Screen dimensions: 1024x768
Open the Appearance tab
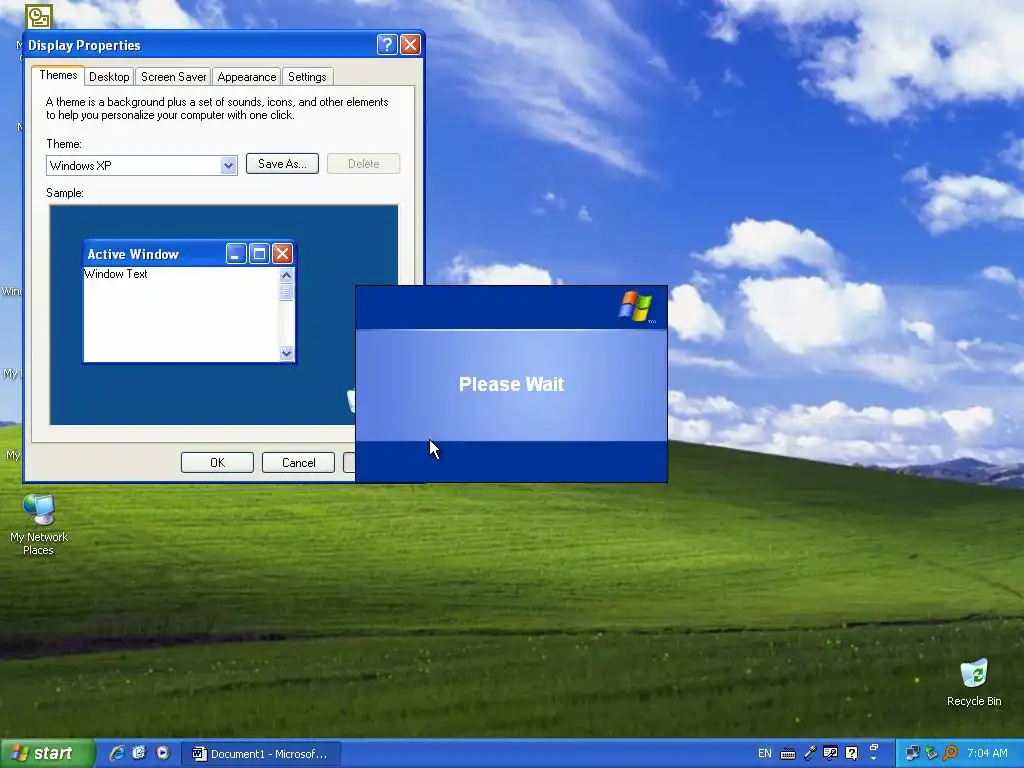click(x=246, y=77)
